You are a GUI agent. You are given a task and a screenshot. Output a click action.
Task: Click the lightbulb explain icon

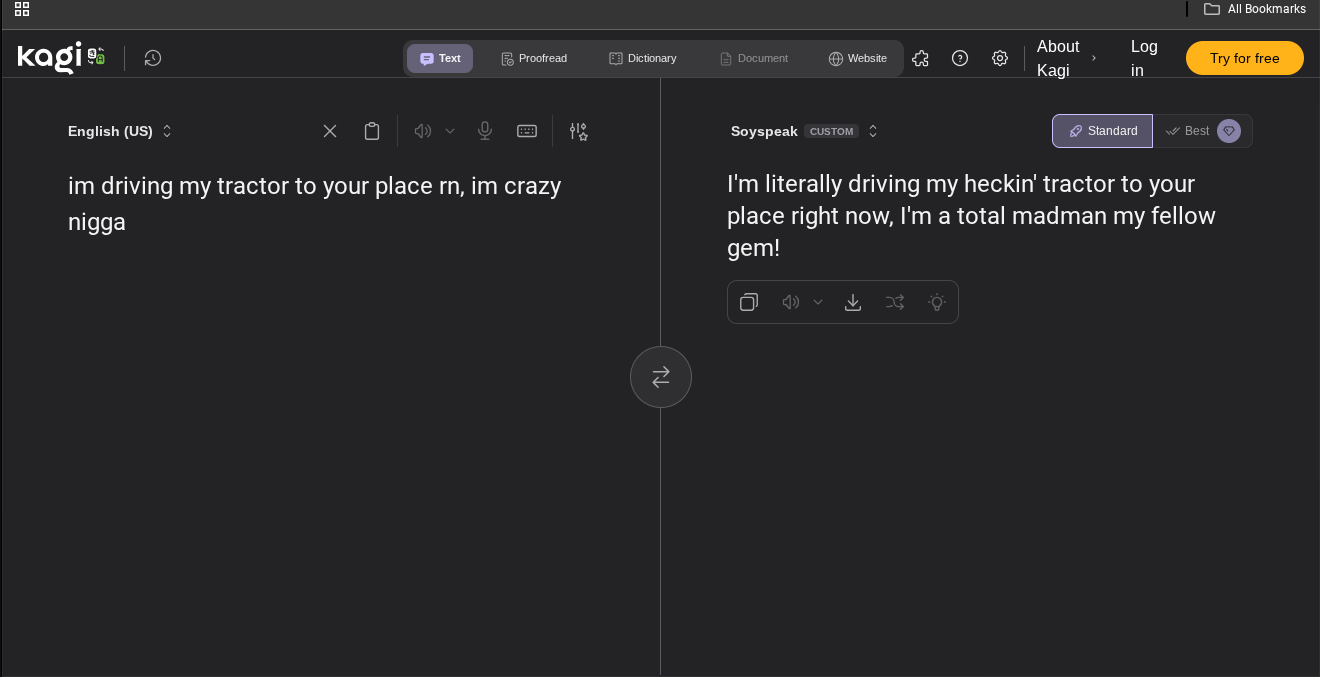click(937, 302)
